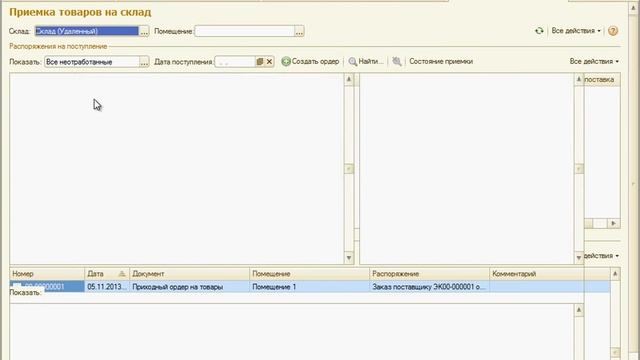Click Документ column header

point(189,274)
